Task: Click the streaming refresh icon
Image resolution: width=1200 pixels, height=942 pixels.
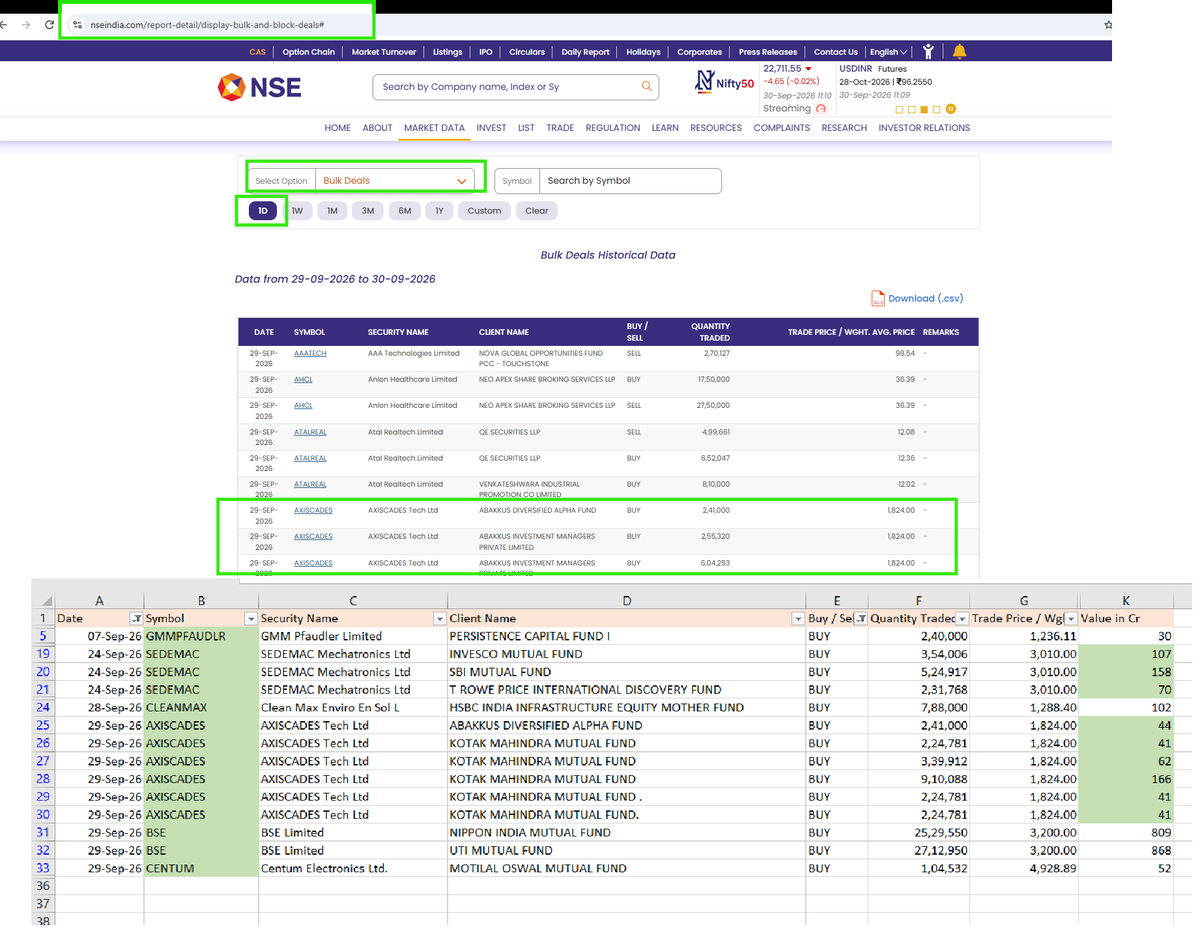Action: pos(822,109)
